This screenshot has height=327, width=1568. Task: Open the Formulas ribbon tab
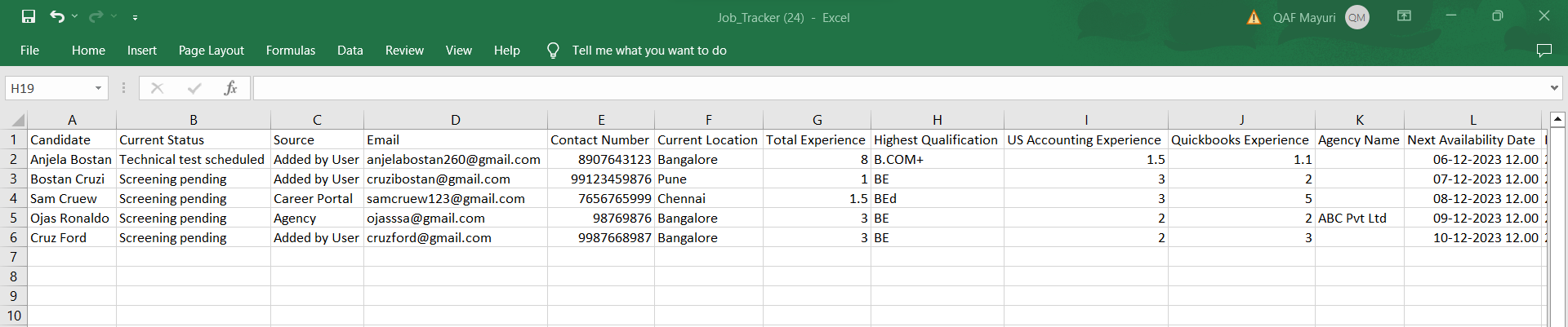click(x=290, y=51)
